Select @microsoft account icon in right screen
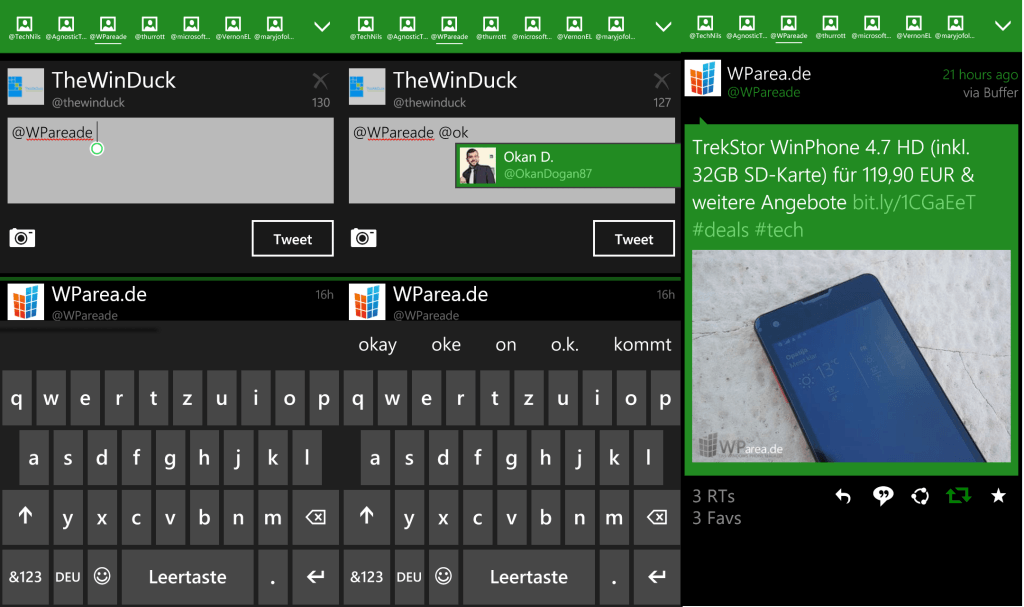 coord(872,24)
